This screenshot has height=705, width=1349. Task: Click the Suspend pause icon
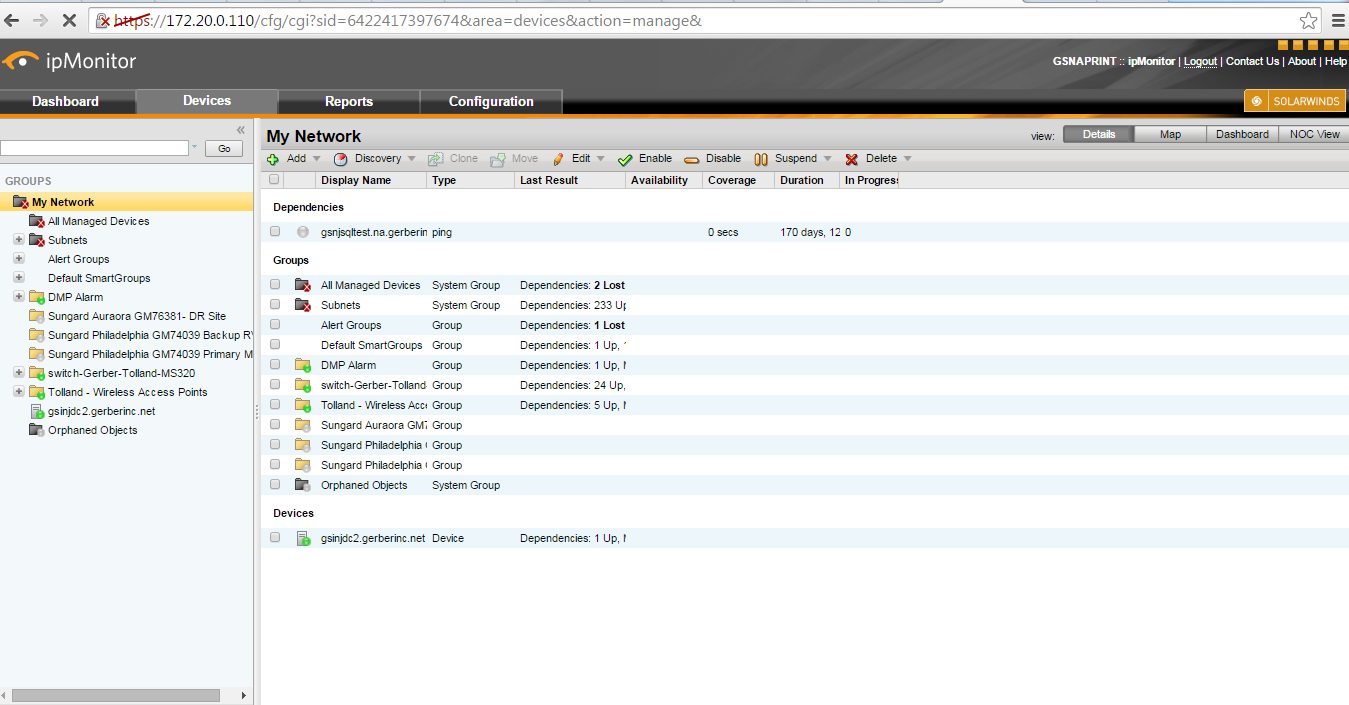(760, 159)
